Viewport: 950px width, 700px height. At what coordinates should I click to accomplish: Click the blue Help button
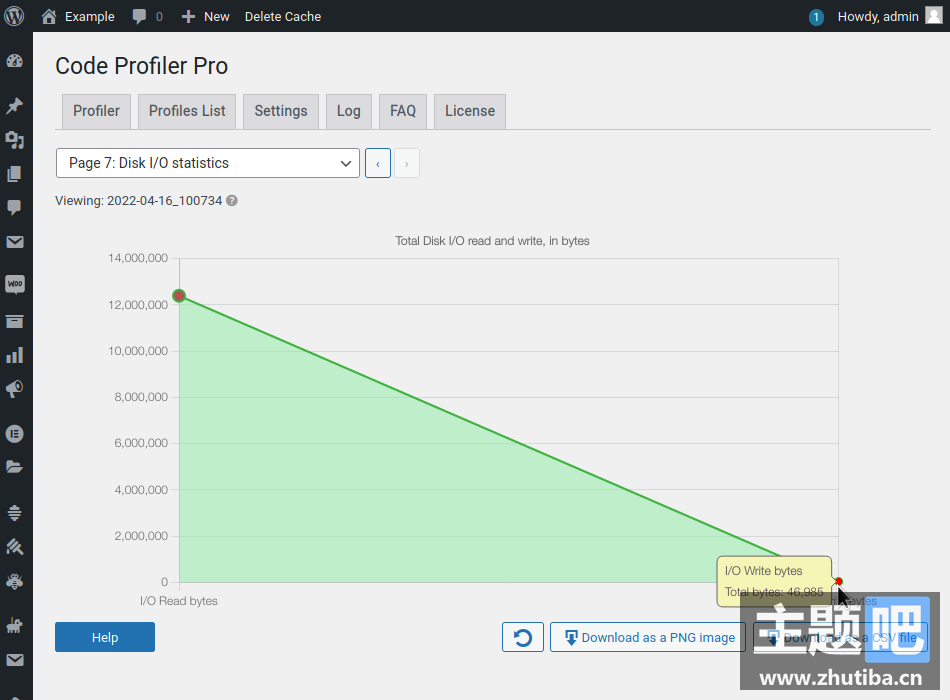105,637
